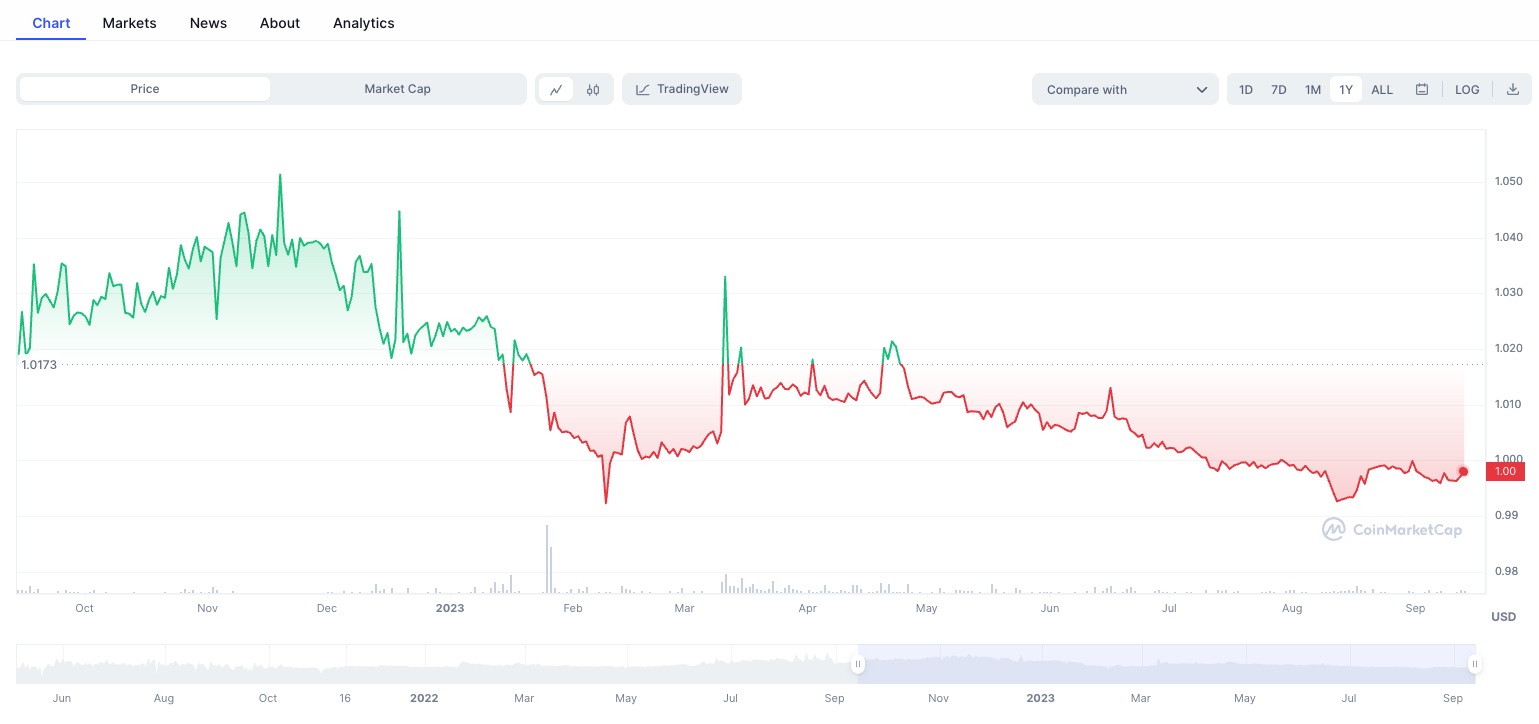The image size is (1539, 724).
Task: Select the ALL time range
Action: pos(1381,89)
